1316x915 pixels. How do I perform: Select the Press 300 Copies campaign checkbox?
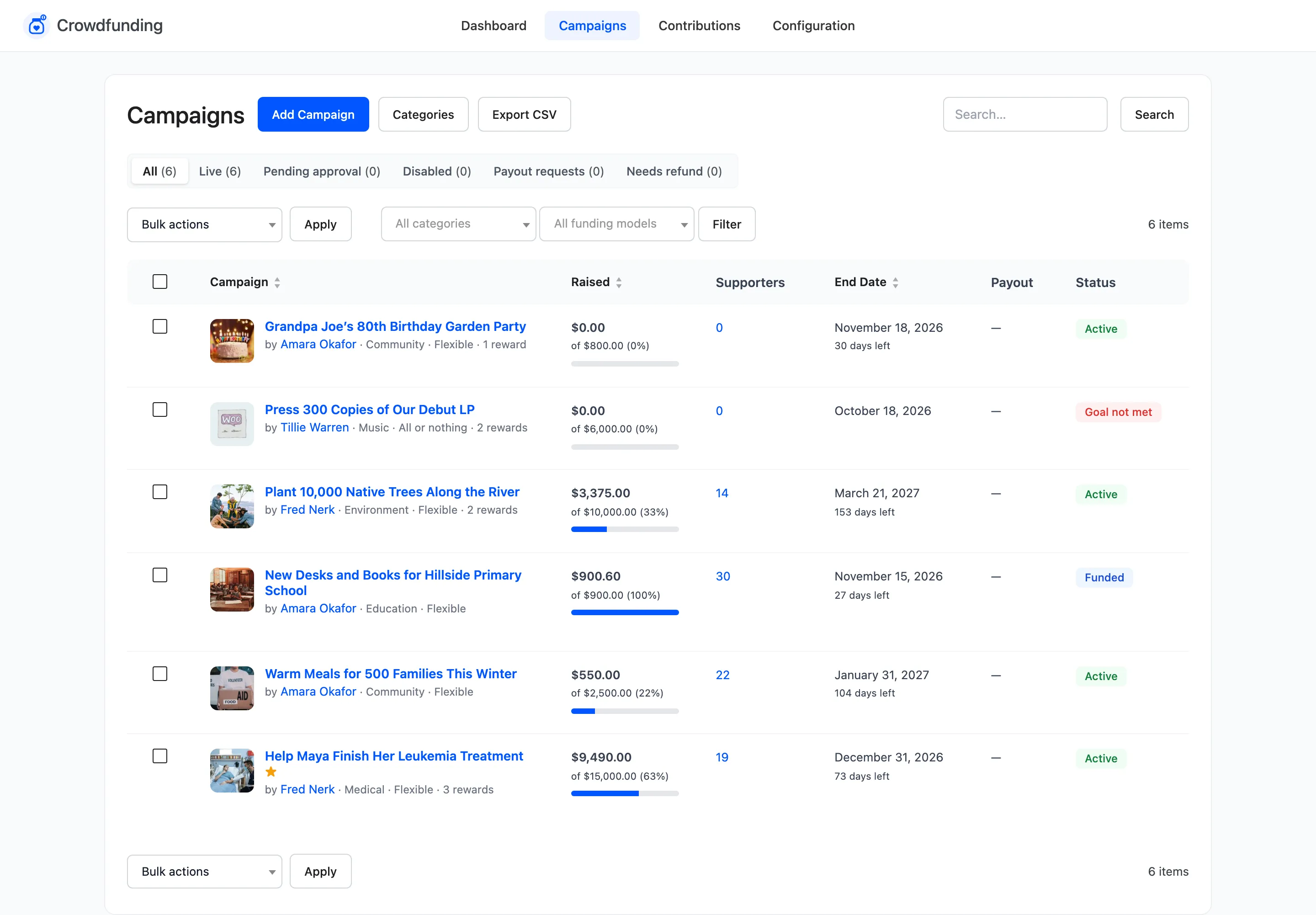tap(160, 410)
